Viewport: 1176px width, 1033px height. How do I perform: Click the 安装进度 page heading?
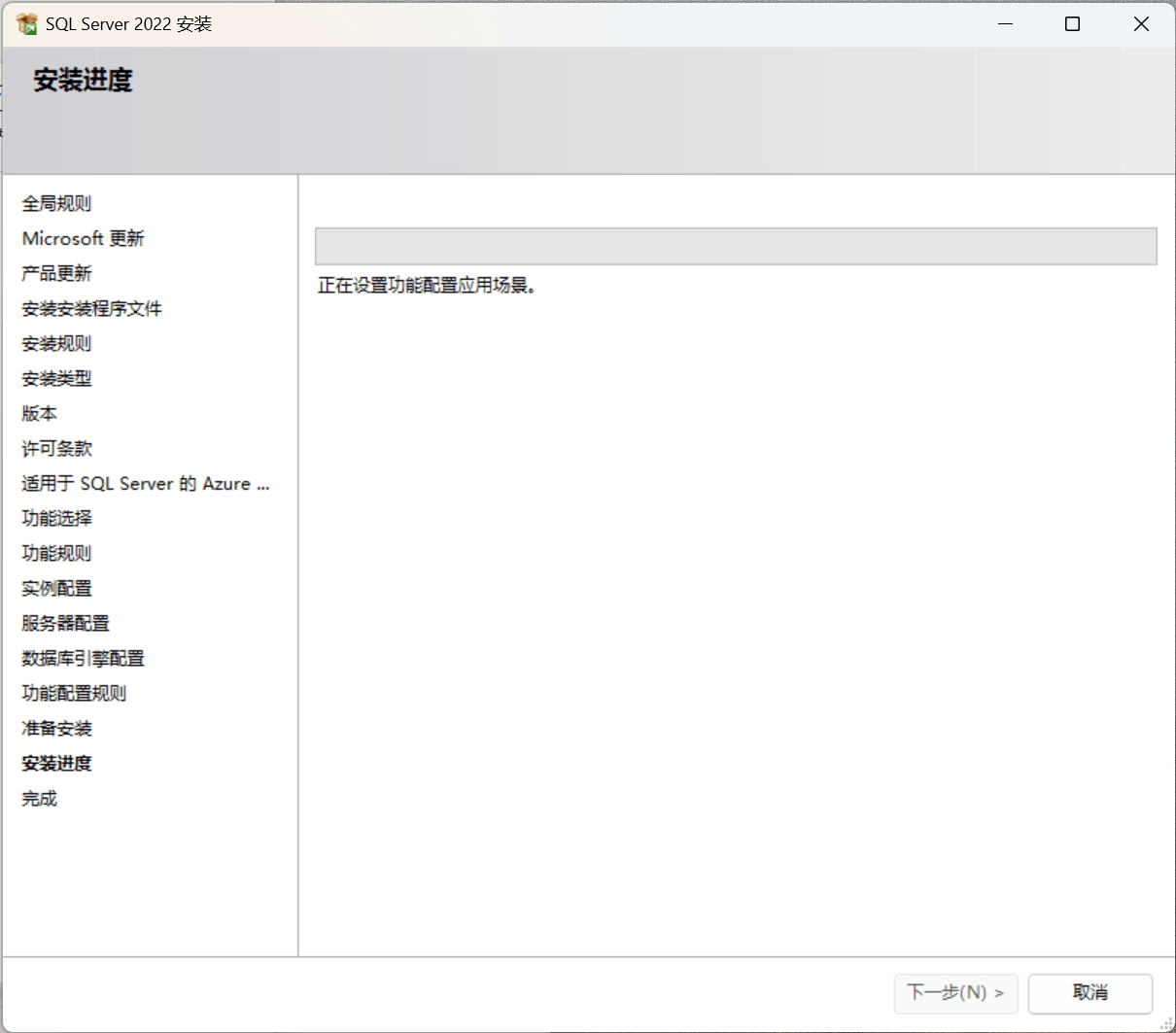point(83,80)
